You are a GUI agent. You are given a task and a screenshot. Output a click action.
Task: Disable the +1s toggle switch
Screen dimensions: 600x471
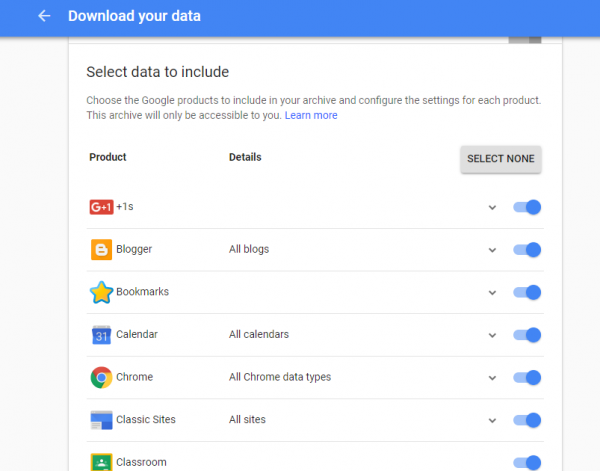(527, 207)
